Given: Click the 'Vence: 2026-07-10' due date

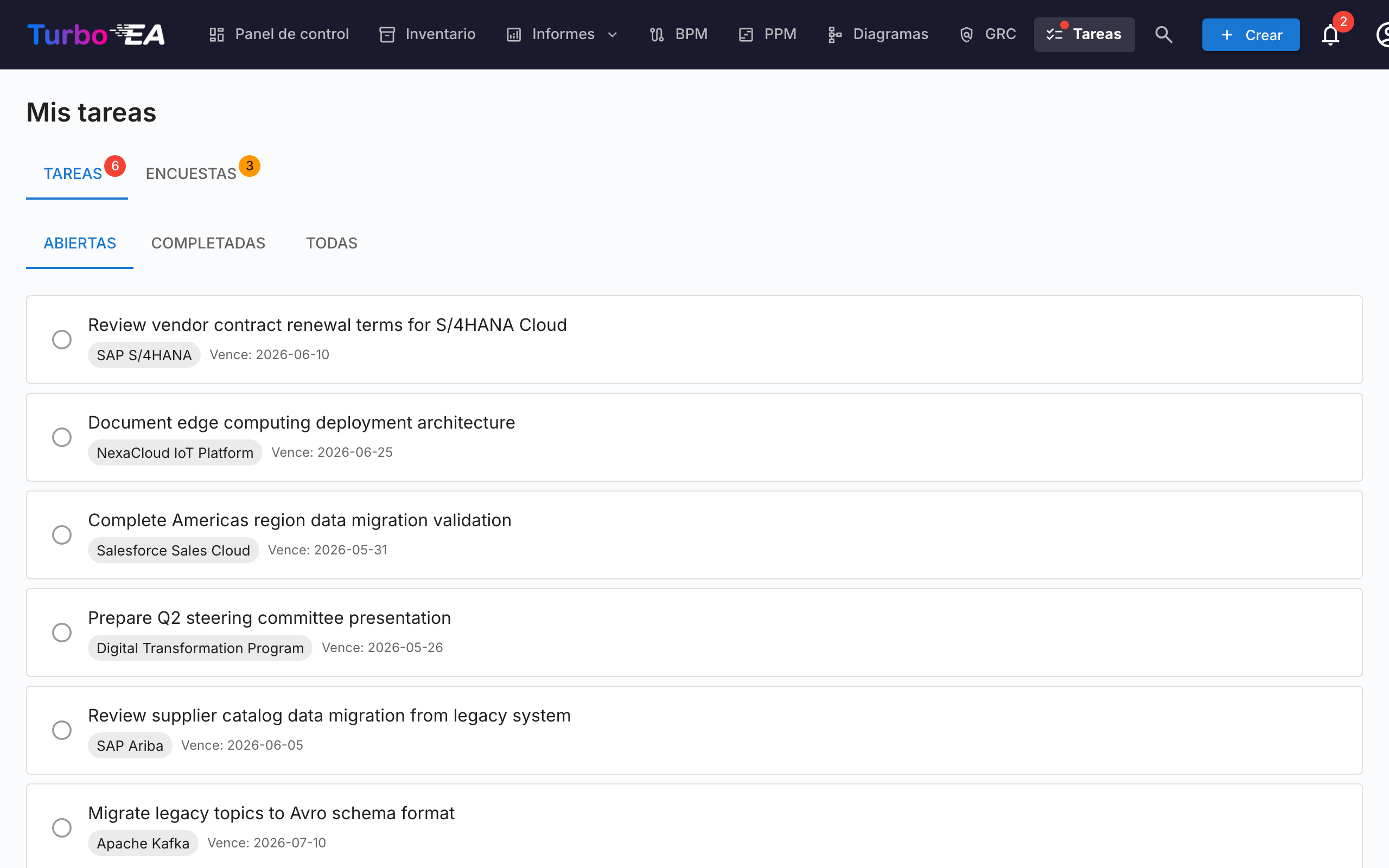Looking at the screenshot, I should pos(266,843).
